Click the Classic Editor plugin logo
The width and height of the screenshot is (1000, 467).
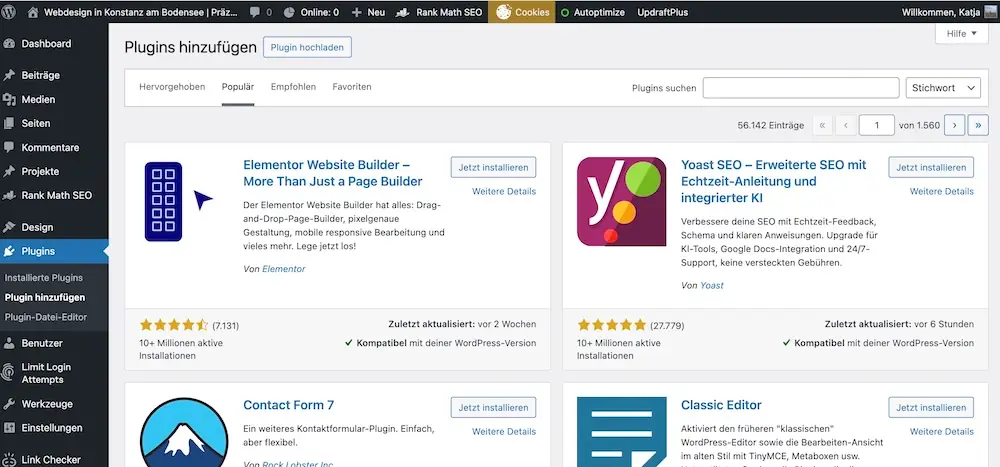click(621, 432)
